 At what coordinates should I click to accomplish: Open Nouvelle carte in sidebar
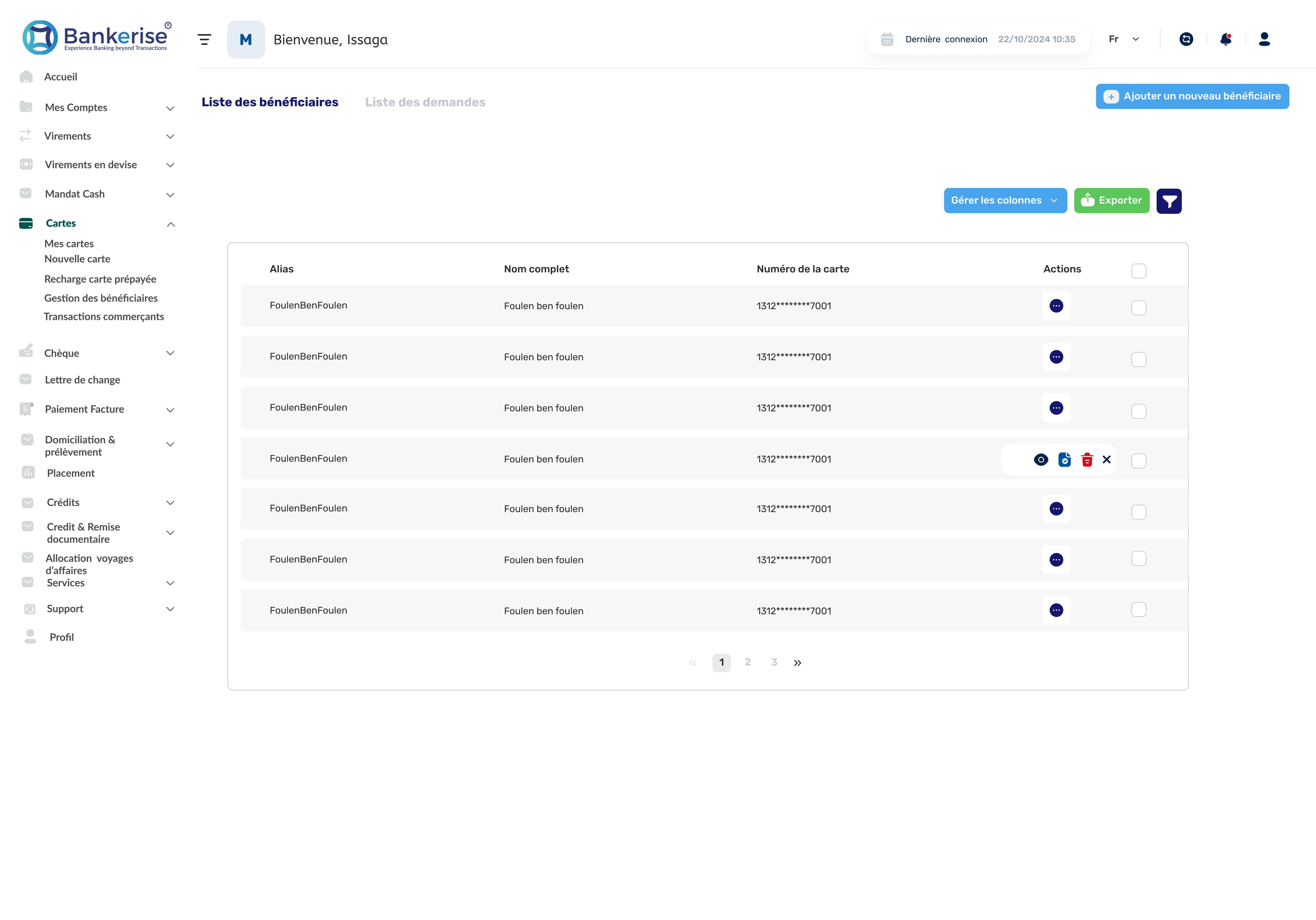(x=77, y=259)
